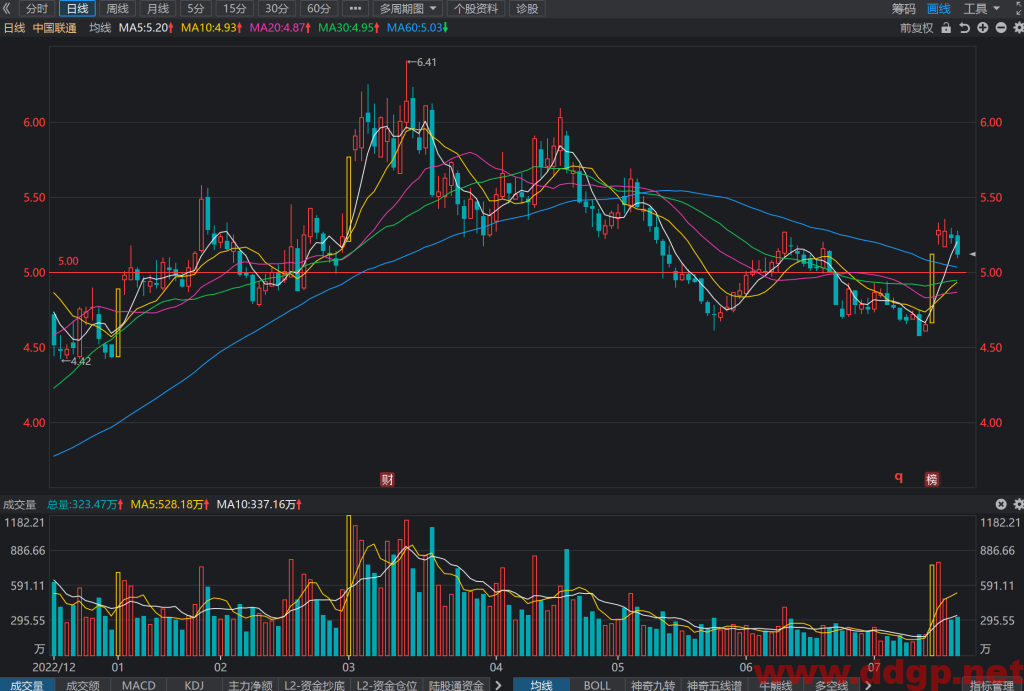Image resolution: width=1024 pixels, height=691 pixels.
Task: Click the MA60:5.03 value label
Action: pyautogui.click(x=417, y=27)
